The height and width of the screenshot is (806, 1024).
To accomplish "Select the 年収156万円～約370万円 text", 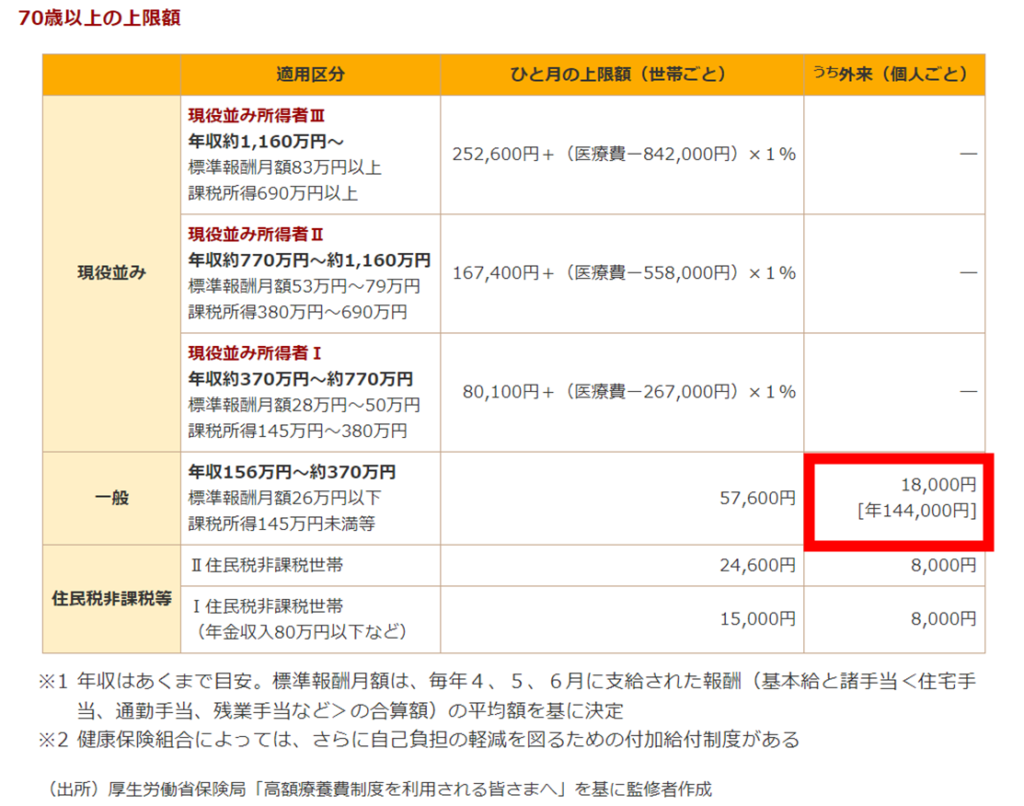I will (x=292, y=472).
